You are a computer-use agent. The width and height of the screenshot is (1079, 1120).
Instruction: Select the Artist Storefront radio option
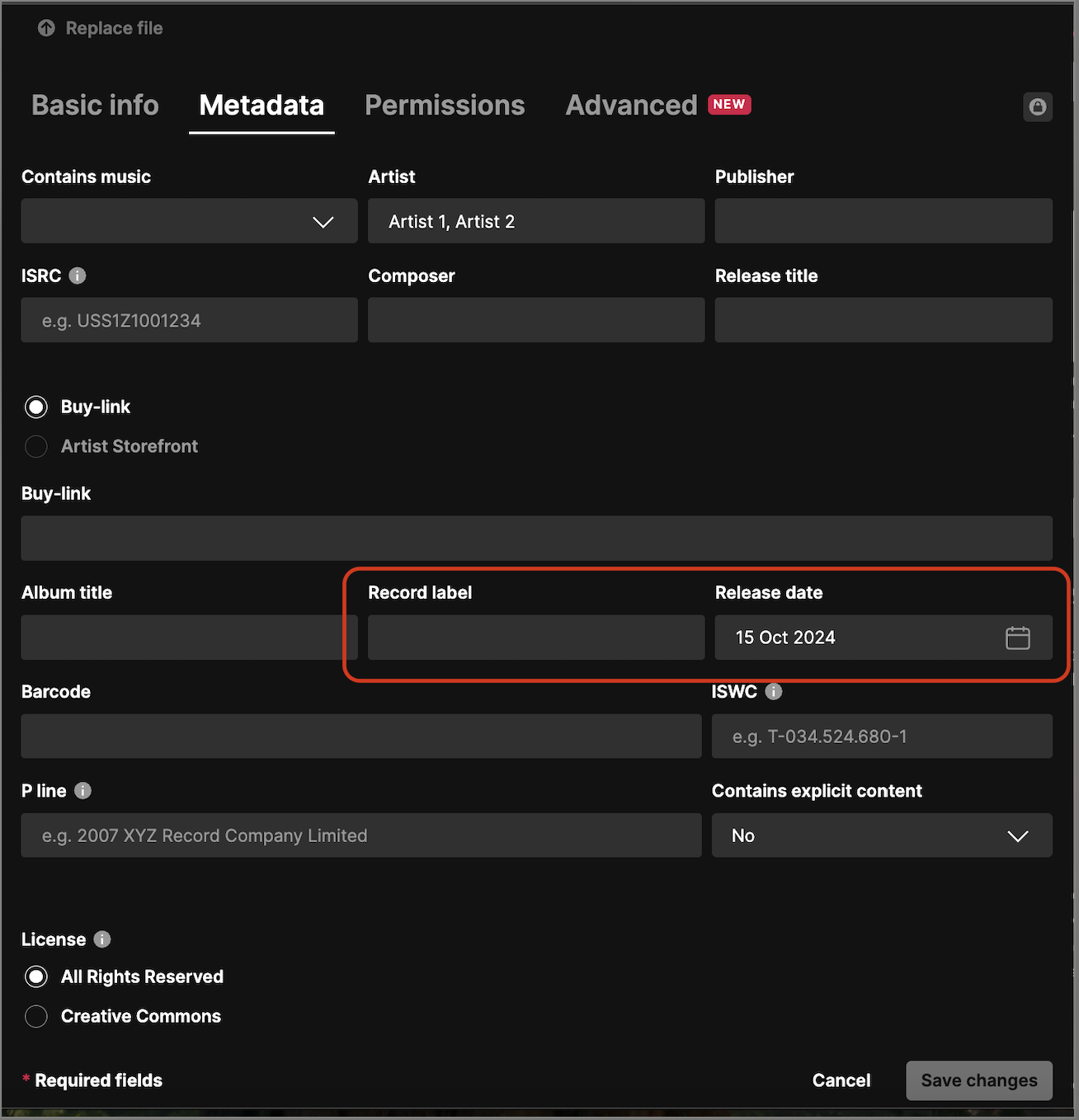pyautogui.click(x=36, y=446)
